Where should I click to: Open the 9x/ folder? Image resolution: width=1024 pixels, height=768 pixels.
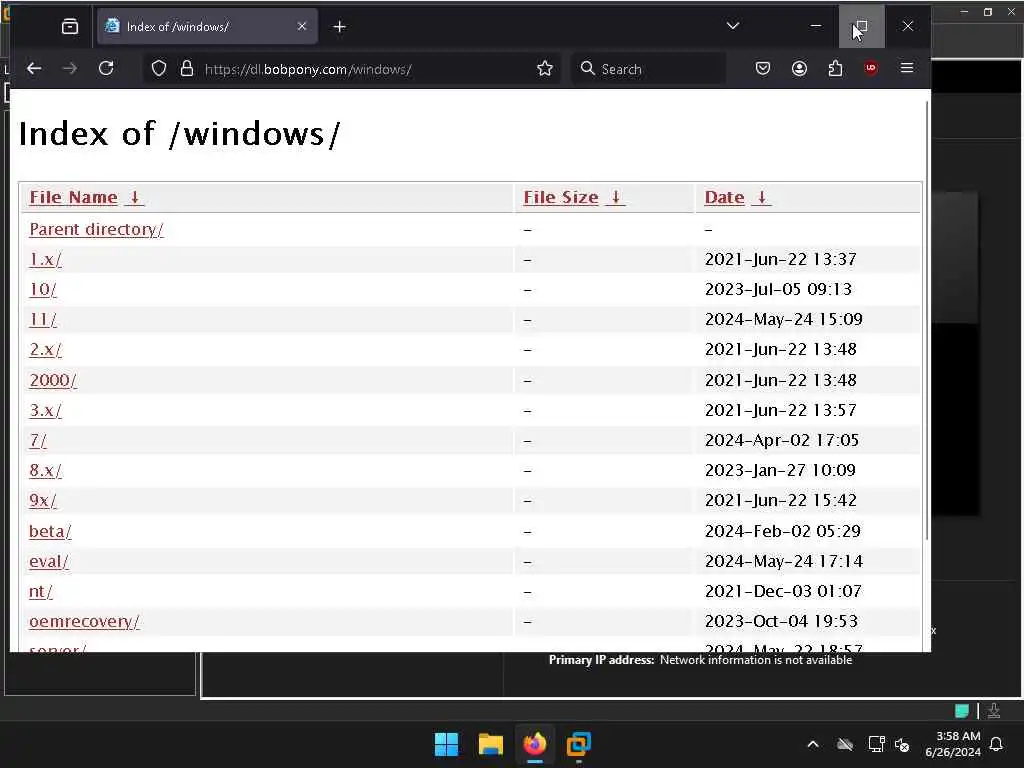42,500
